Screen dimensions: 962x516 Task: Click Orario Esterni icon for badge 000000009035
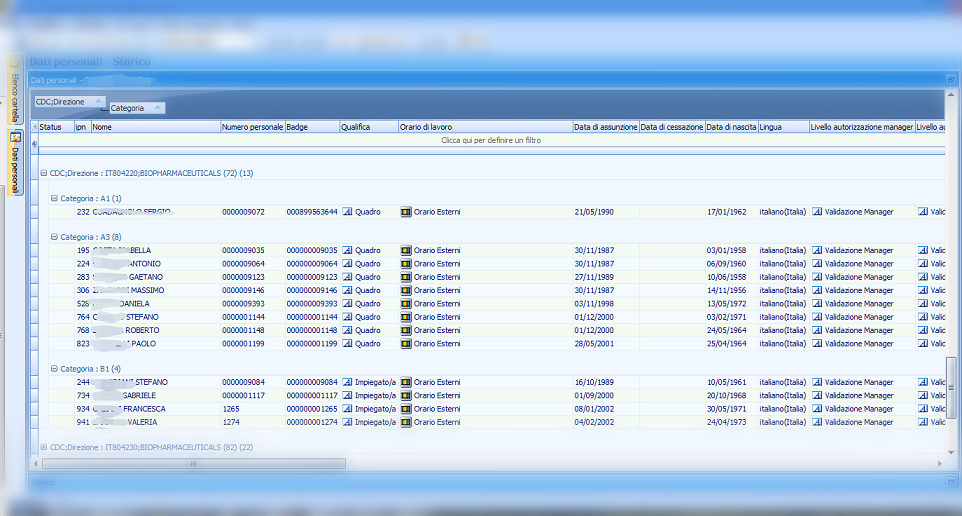[x=406, y=251]
